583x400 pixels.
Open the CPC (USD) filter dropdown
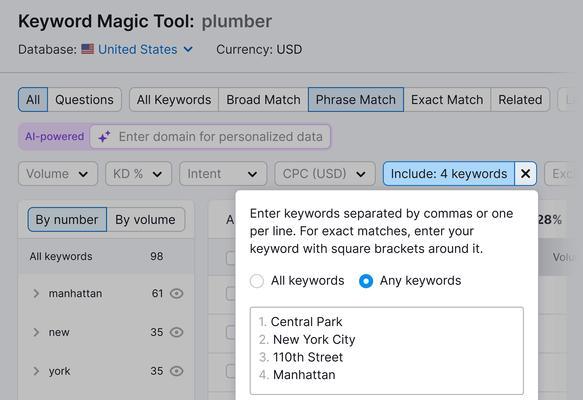pyautogui.click(x=325, y=174)
